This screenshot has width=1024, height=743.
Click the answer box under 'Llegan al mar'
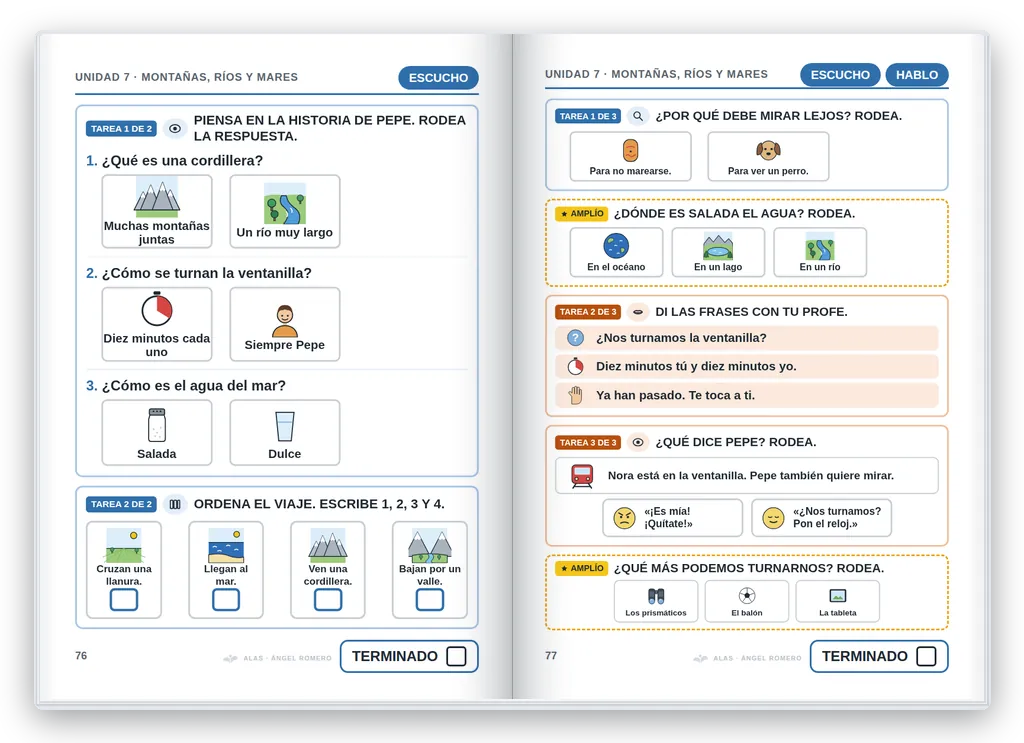pyautogui.click(x=226, y=599)
